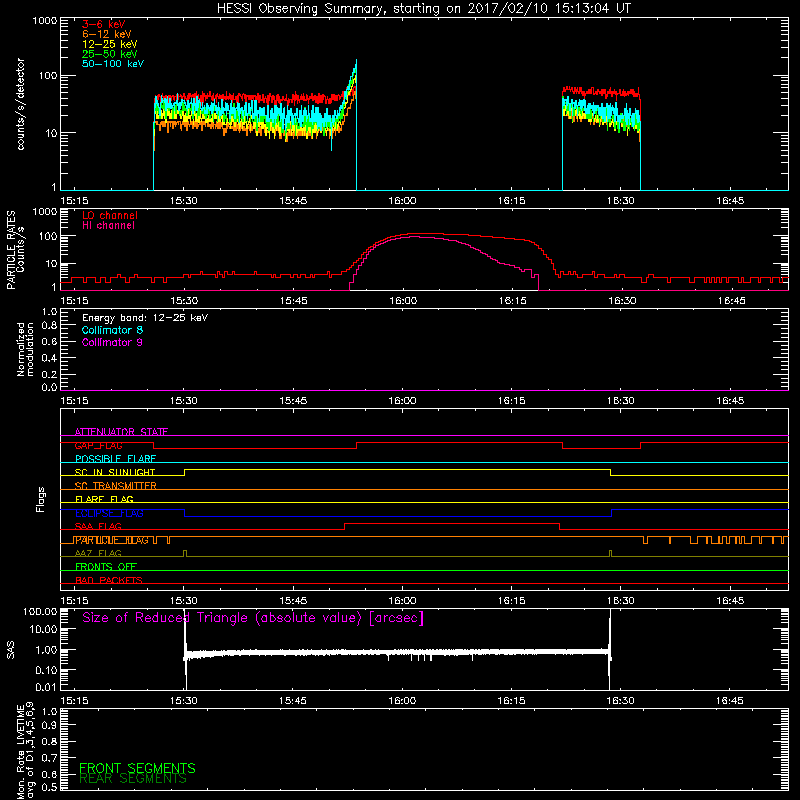The image size is (800, 800).
Task: Click the 16:00 tick label under the count-rate plot
Action: (x=402, y=201)
